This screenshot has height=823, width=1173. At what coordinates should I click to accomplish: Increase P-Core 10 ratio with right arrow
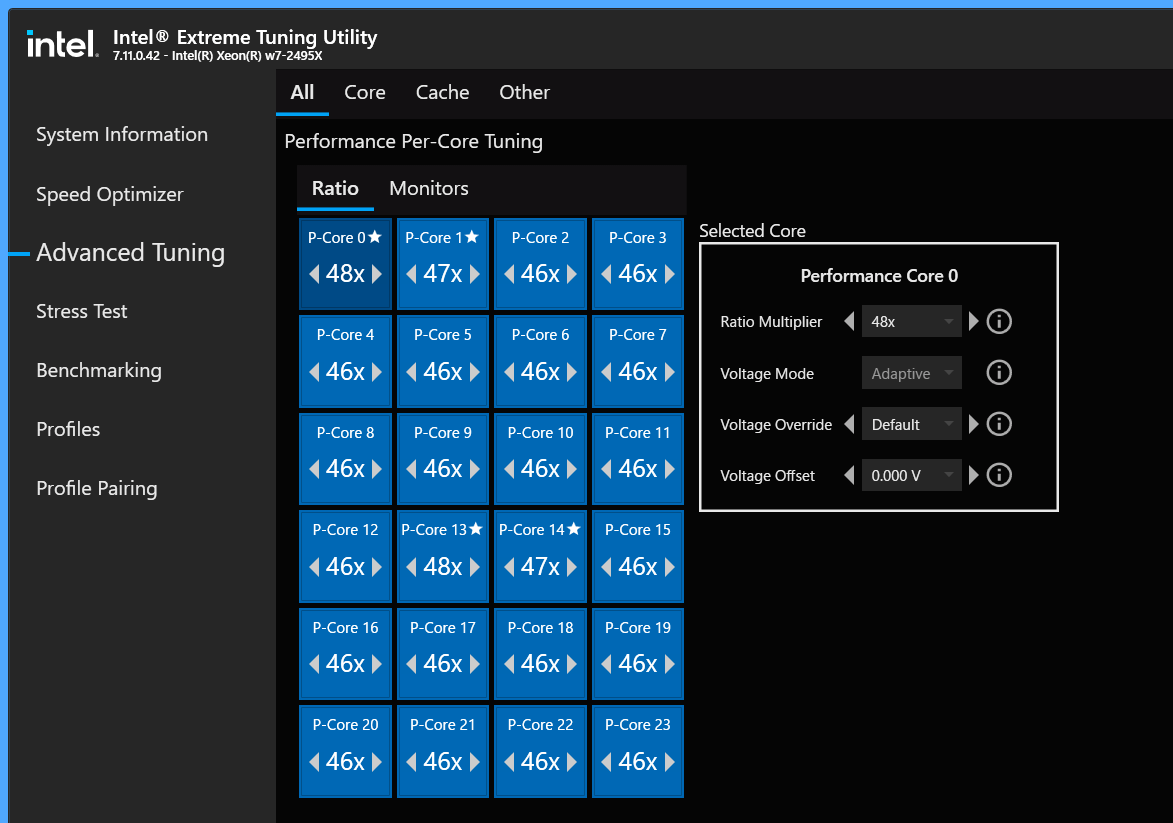tap(572, 469)
